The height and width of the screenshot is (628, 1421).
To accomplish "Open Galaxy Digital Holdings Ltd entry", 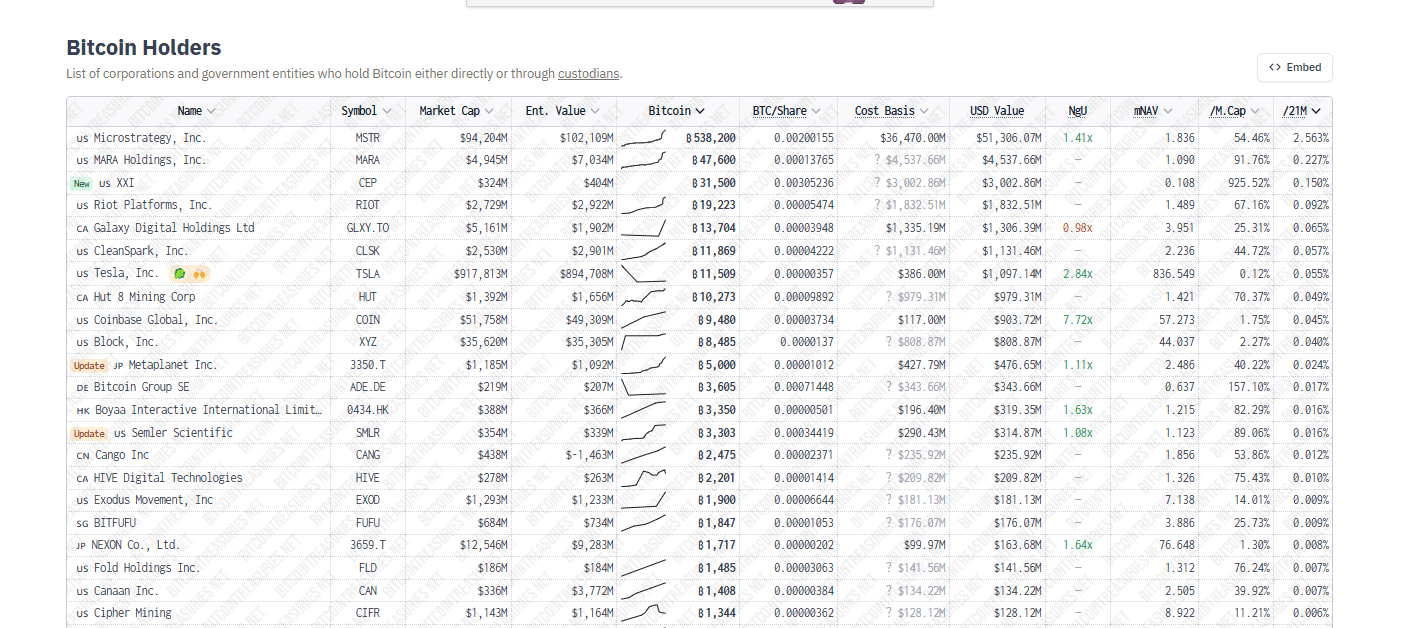I will point(174,228).
